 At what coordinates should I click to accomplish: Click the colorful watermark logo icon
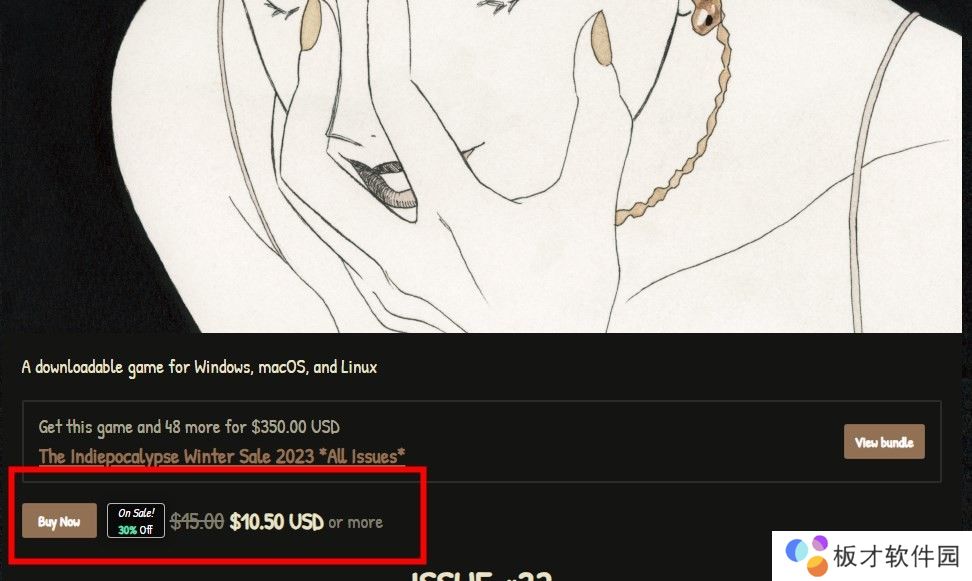coord(807,555)
